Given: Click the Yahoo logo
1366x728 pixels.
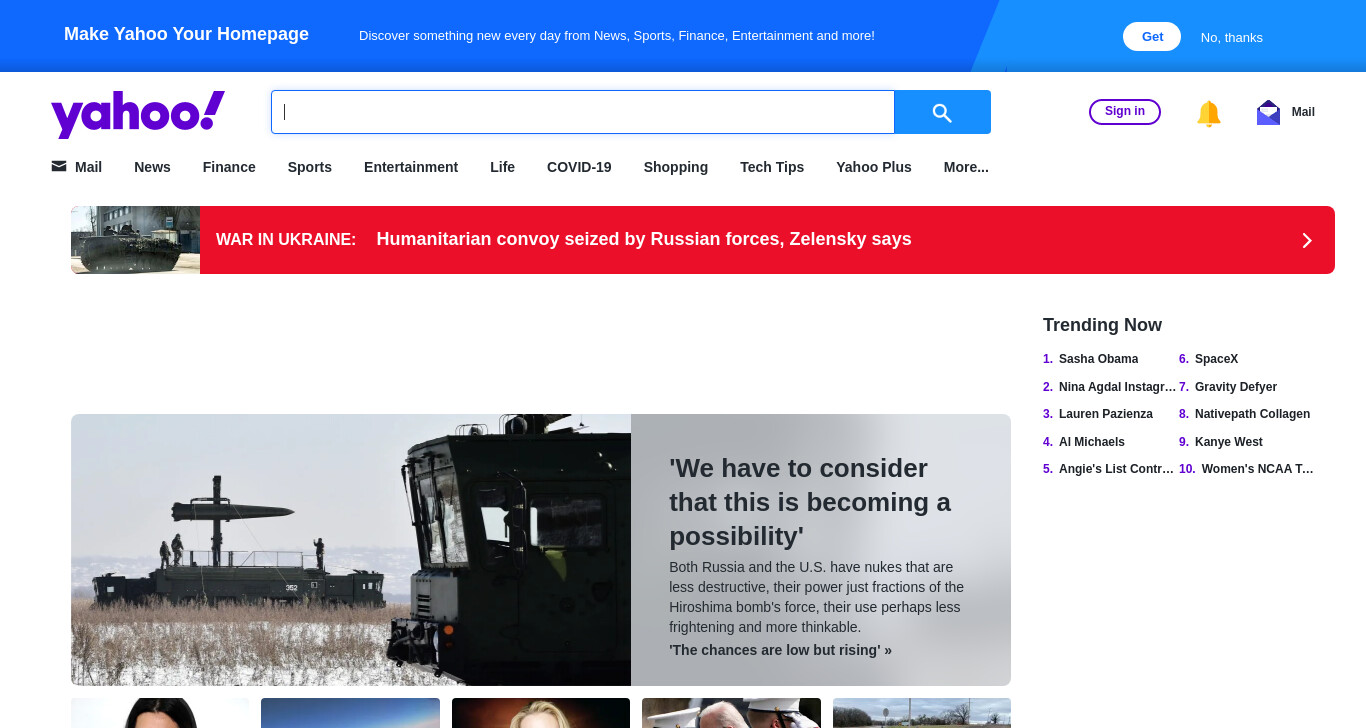Looking at the screenshot, I should pos(138,113).
